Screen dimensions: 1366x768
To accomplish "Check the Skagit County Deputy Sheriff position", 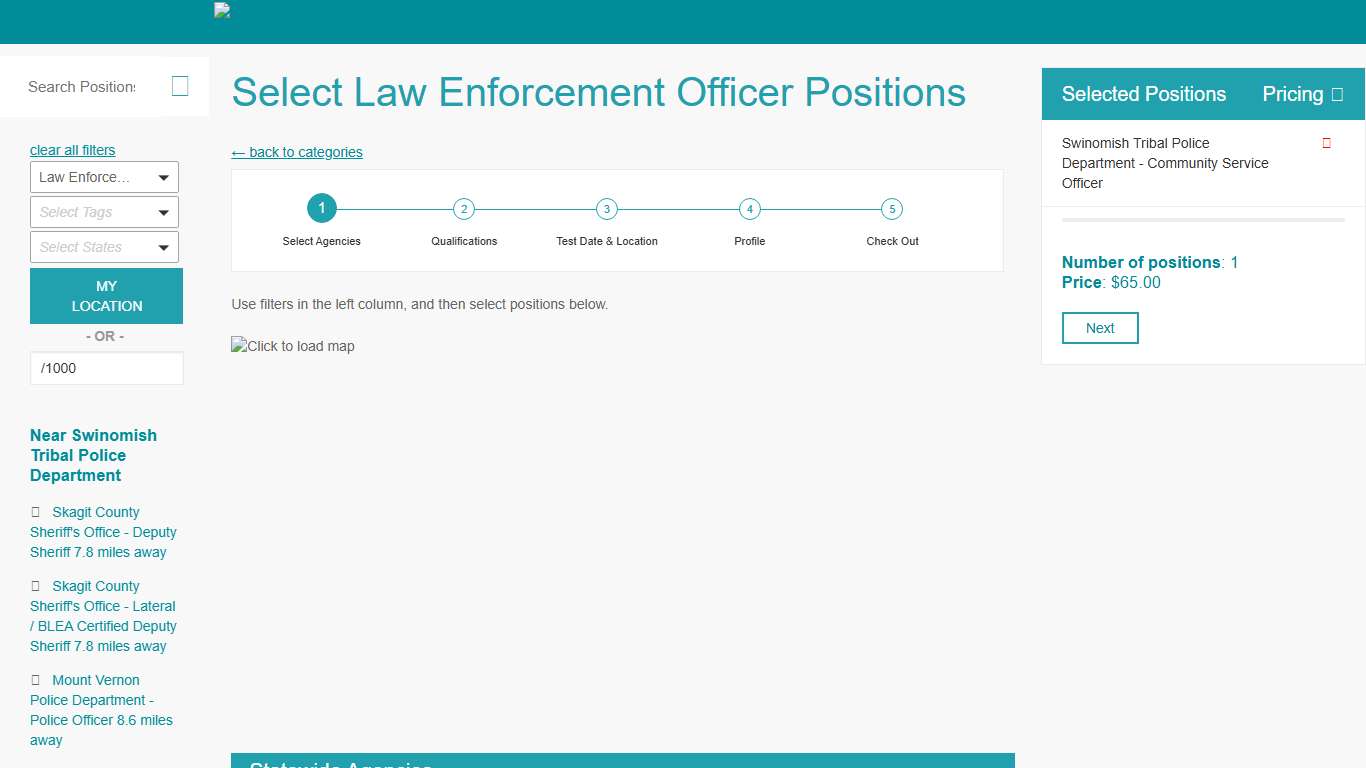I will [x=36, y=512].
